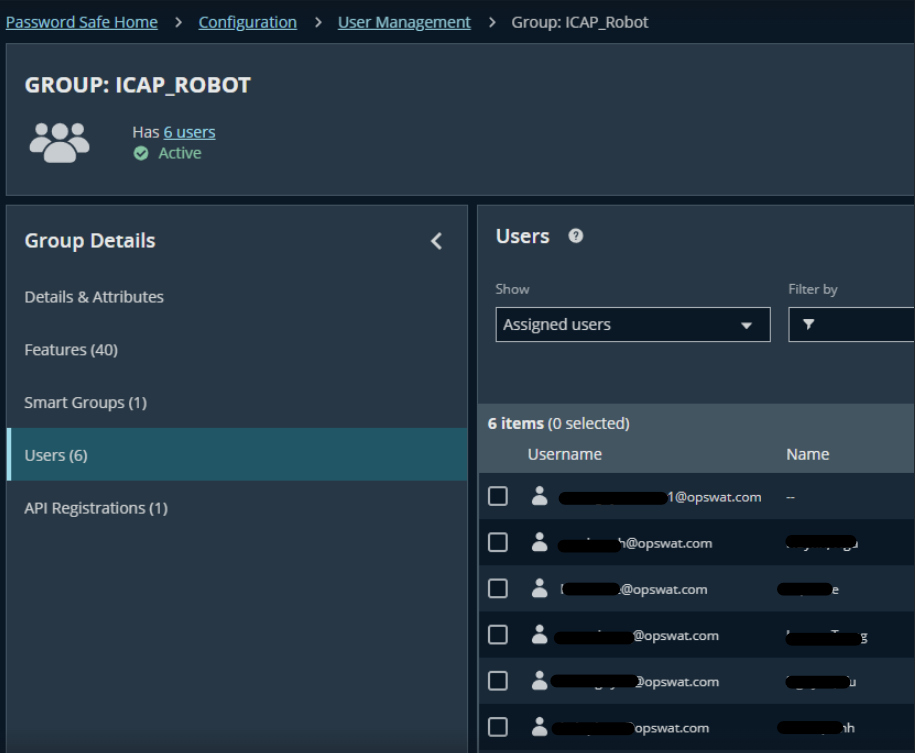Image resolution: width=915 pixels, height=753 pixels.
Task: Select the fifth user row checkbox
Action: point(498,681)
